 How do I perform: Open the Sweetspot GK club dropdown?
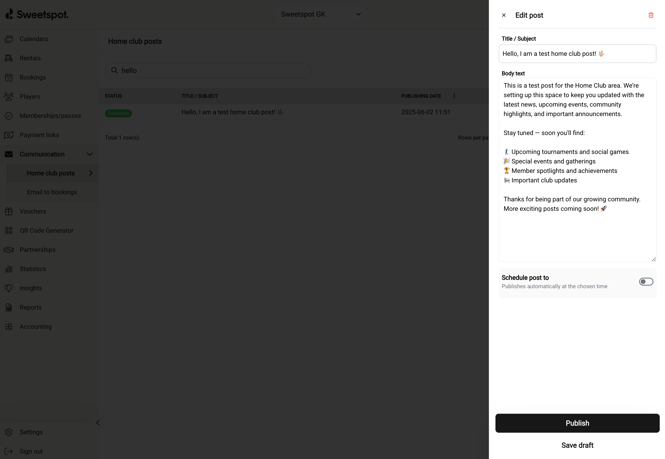321,14
